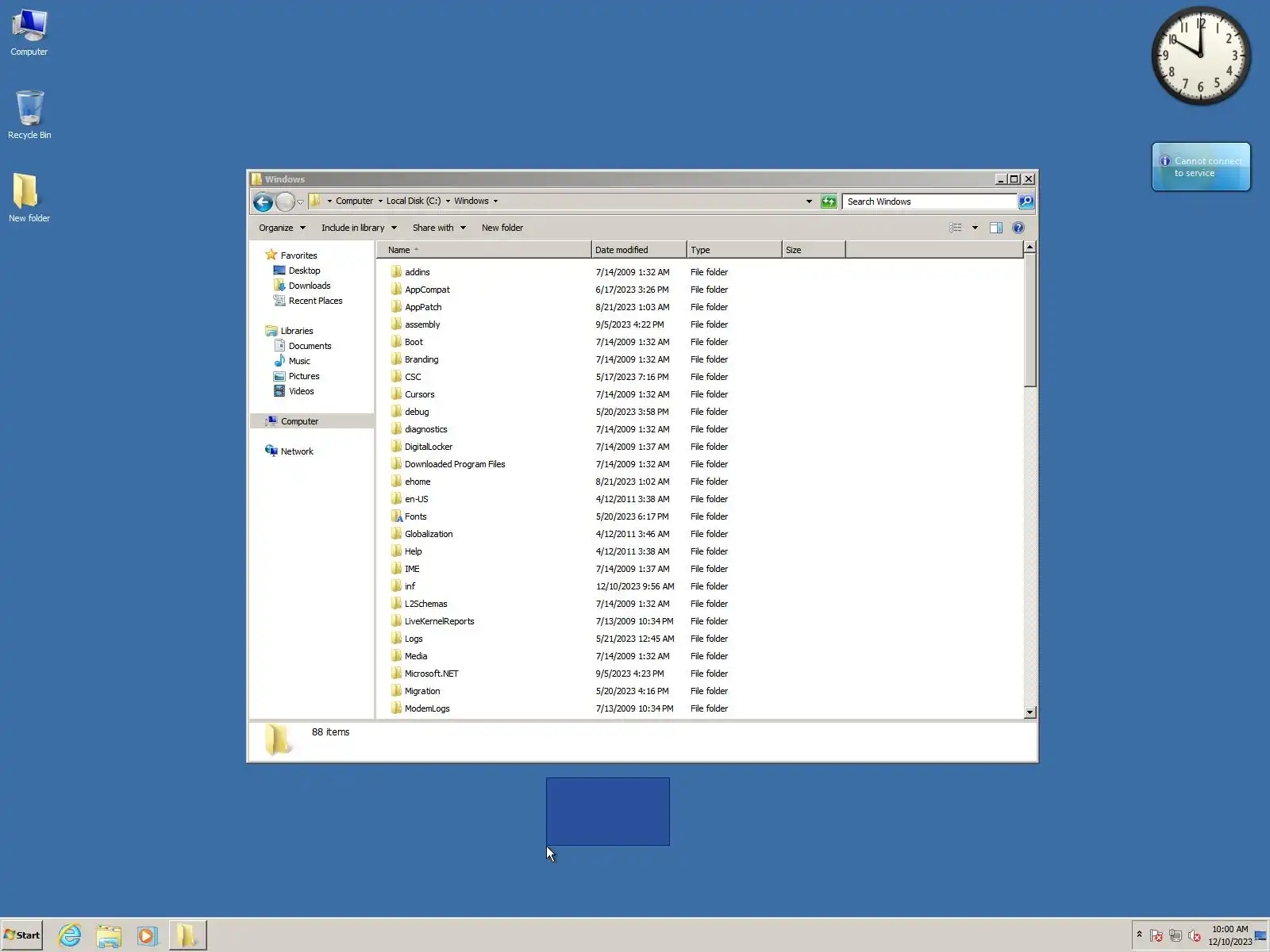The width and height of the screenshot is (1270, 952).
Task: Select the Microsoft.NET folder name
Action: click(431, 674)
